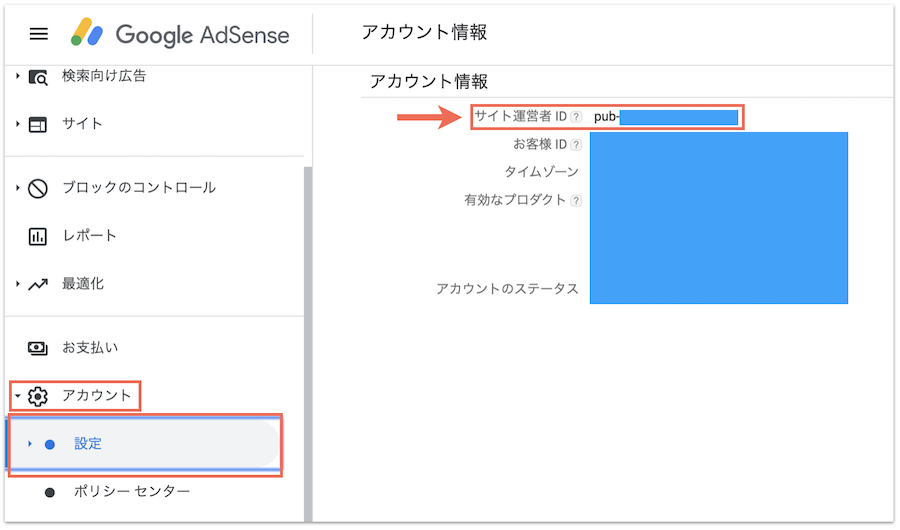The height and width of the screenshot is (530, 900).
Task: Click the サイト sites icon
Action: [x=38, y=124]
